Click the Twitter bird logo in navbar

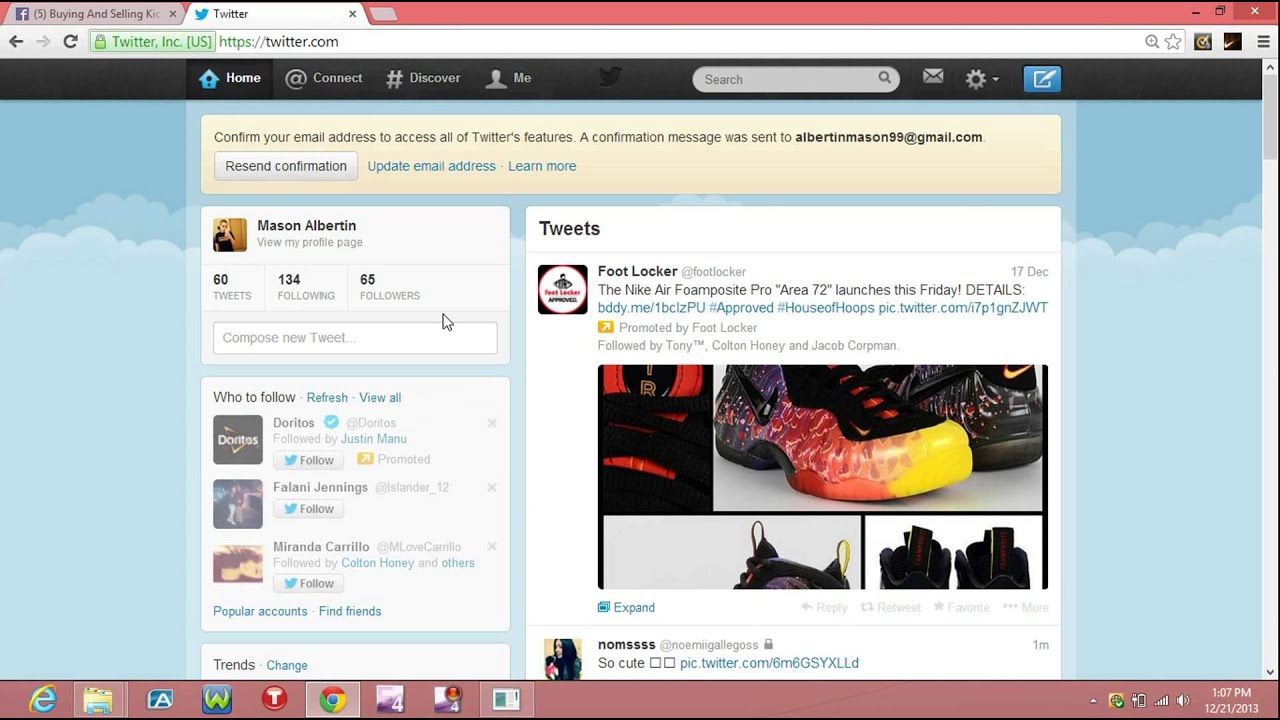[x=610, y=77]
